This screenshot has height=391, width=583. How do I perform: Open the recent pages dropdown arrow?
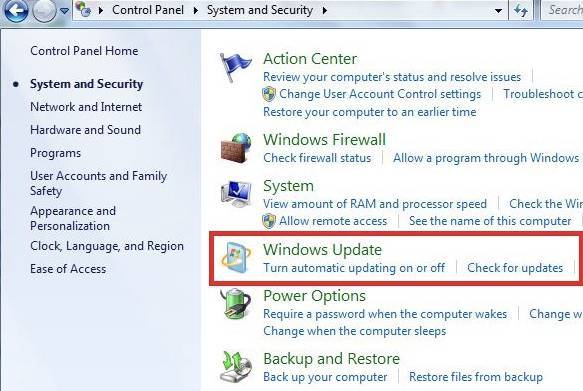[x=64, y=11]
